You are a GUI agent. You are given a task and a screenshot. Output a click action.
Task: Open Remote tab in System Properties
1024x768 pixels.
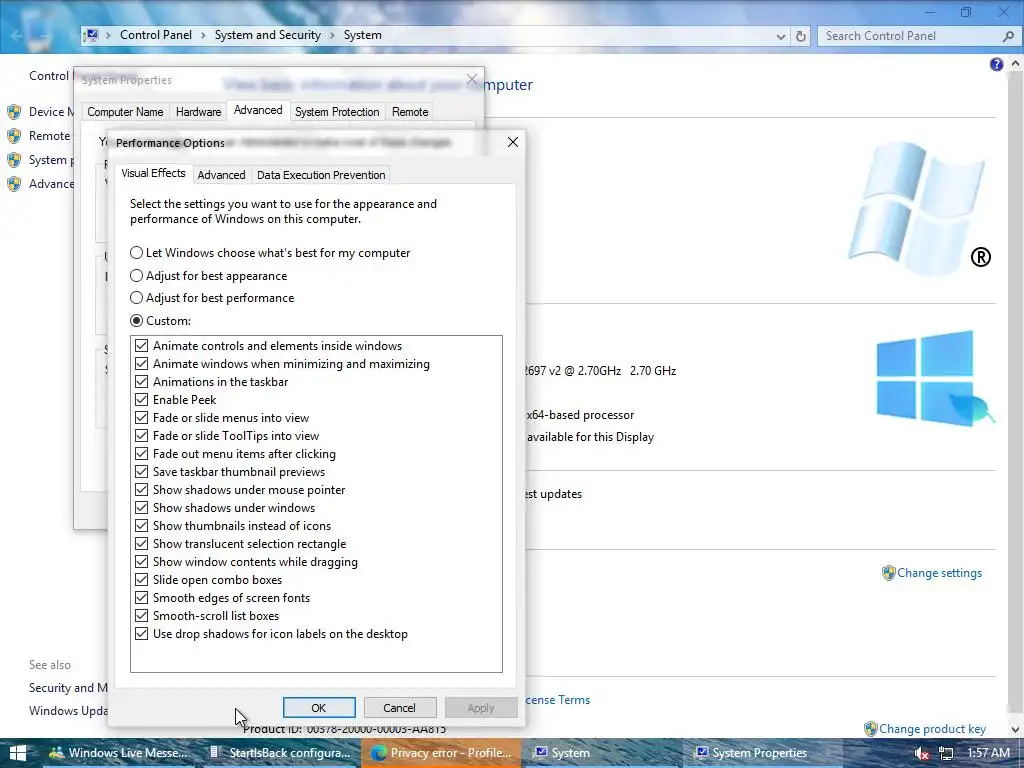pyautogui.click(x=410, y=112)
